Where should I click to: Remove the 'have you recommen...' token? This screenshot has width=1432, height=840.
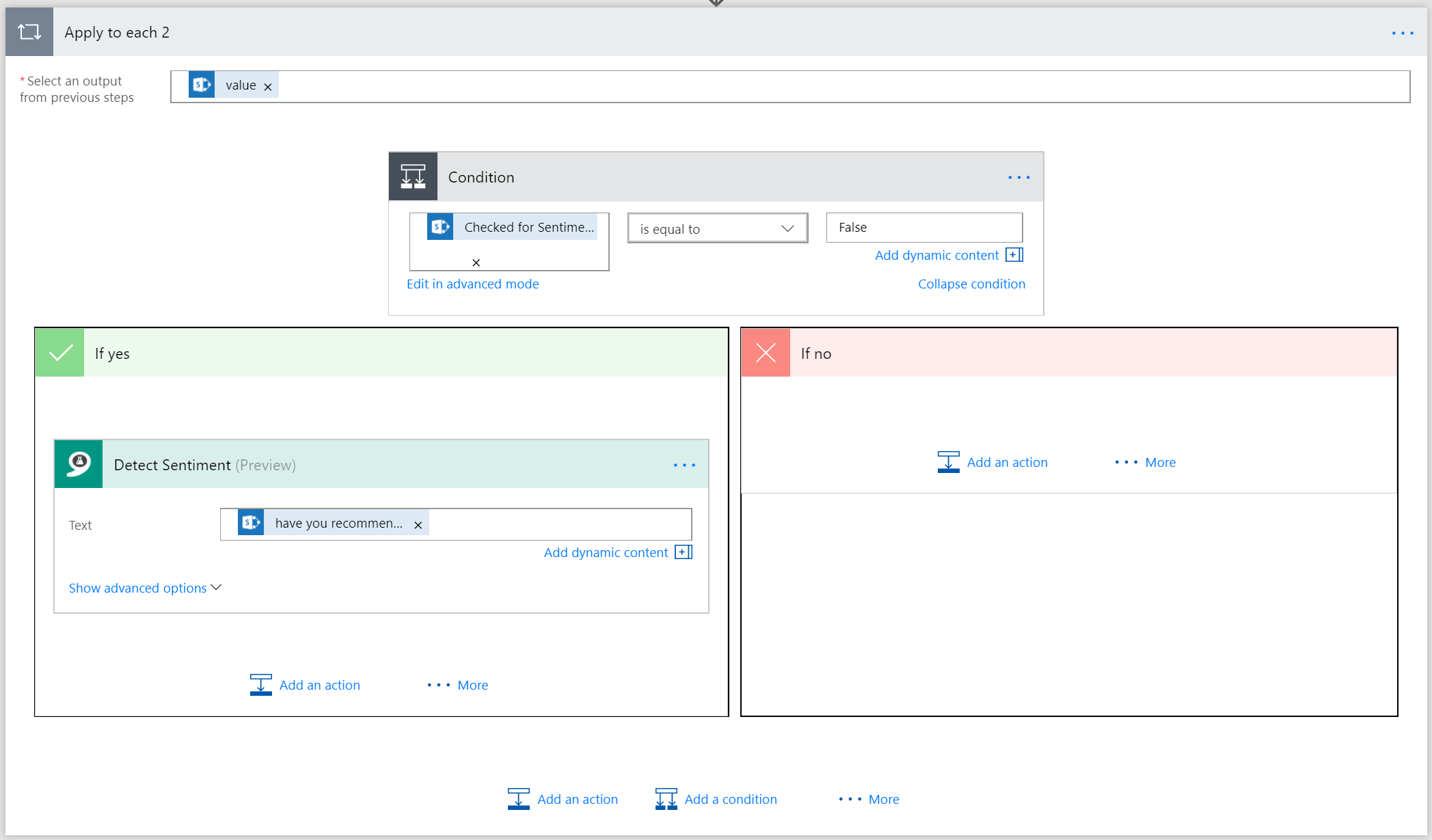click(418, 525)
